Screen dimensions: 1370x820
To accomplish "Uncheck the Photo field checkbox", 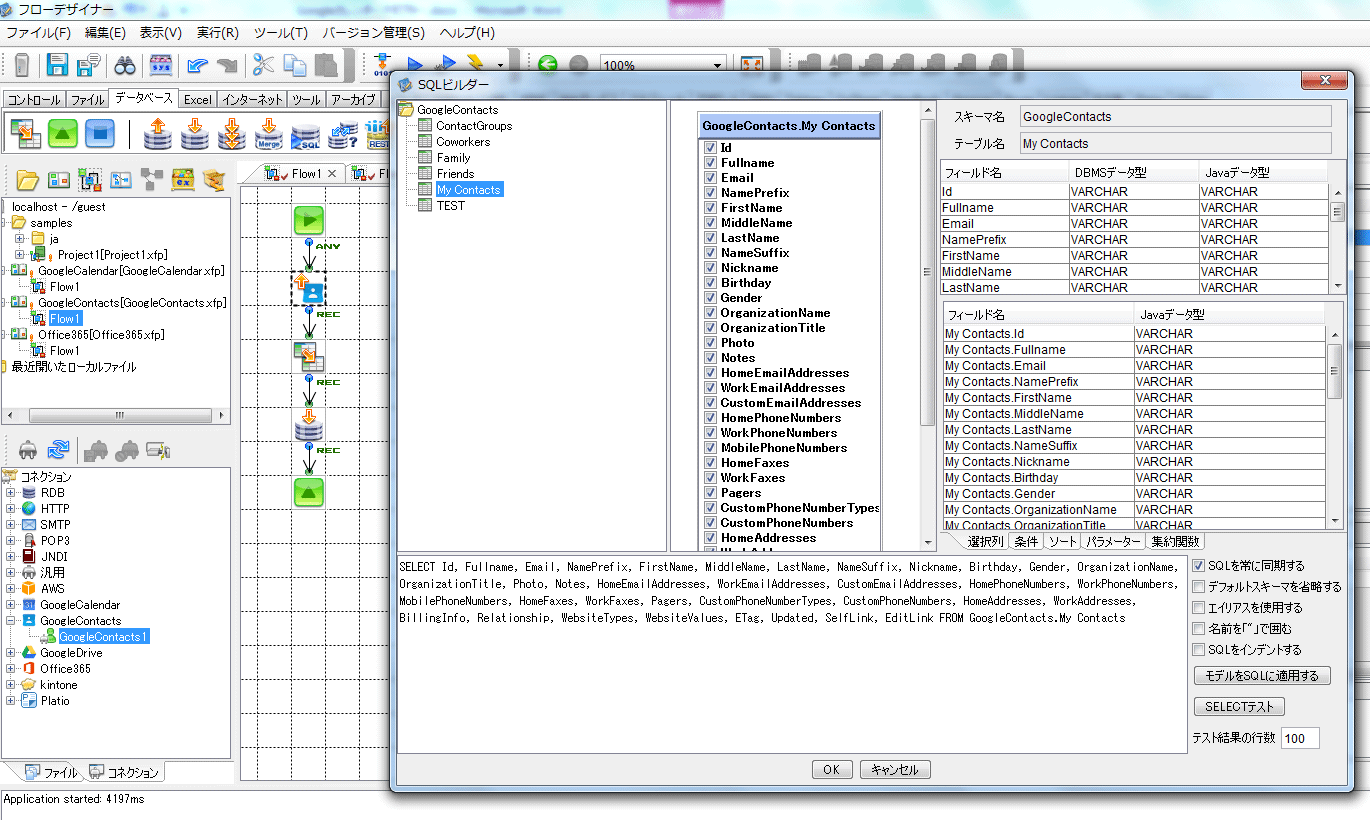I will [711, 343].
